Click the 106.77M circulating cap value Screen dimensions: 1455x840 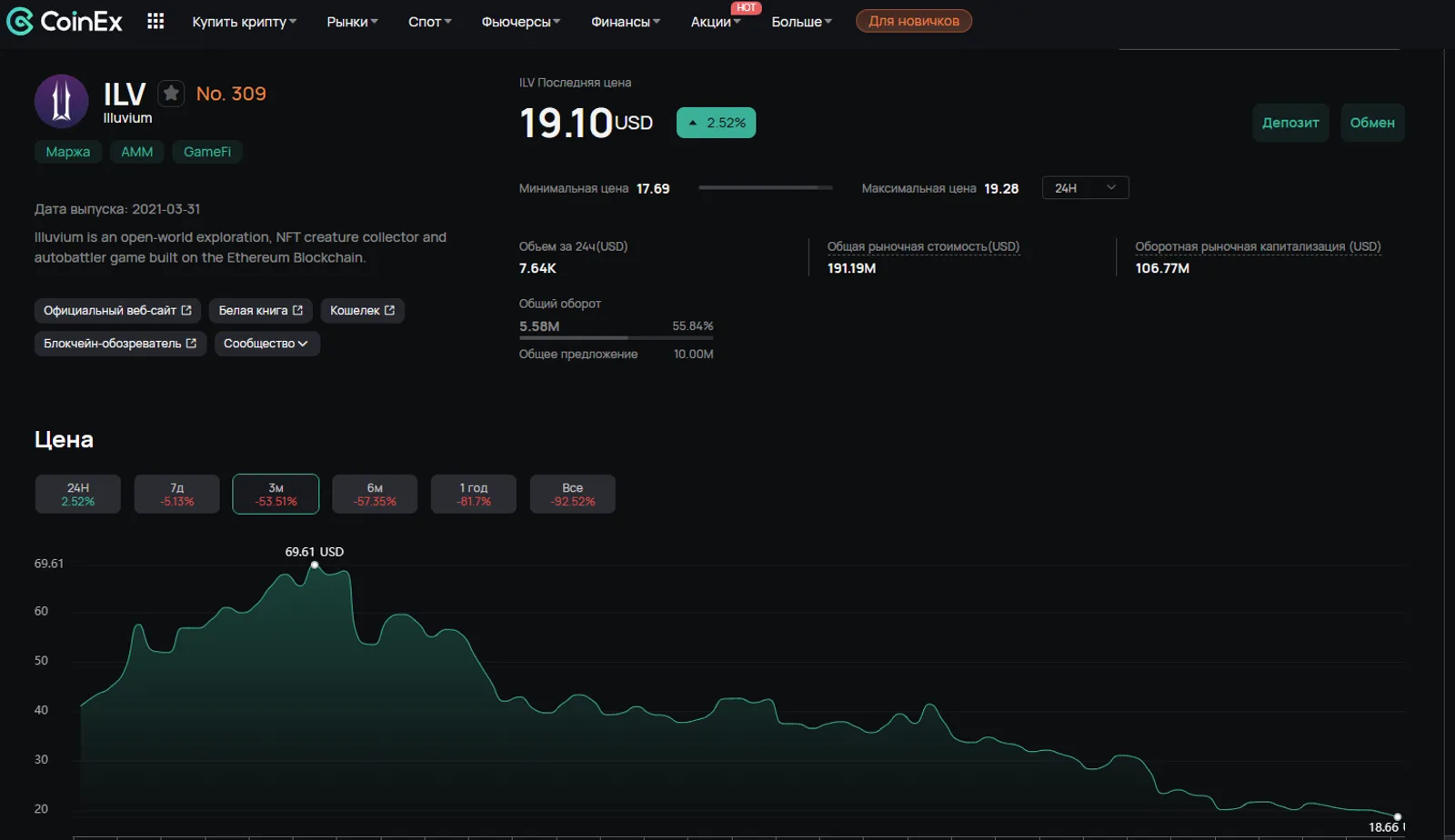click(x=1162, y=268)
